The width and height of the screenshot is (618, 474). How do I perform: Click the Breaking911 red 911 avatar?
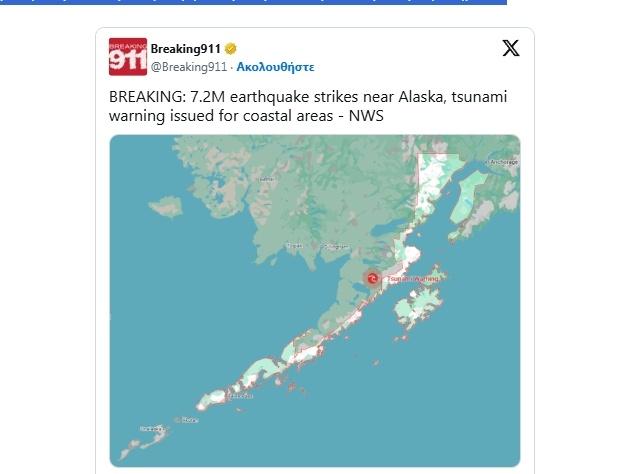(128, 56)
